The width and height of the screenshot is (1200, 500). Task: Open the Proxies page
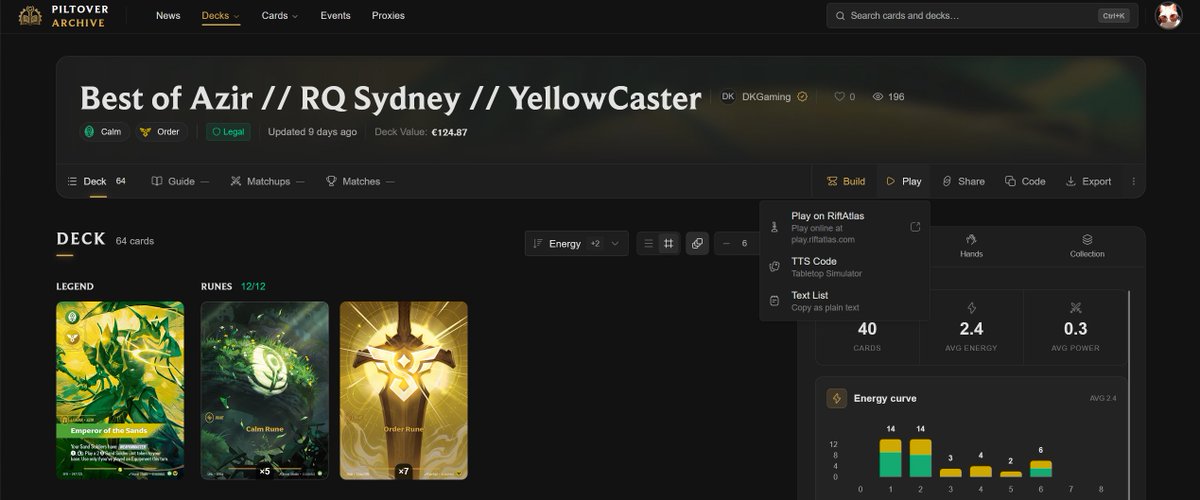pos(388,16)
